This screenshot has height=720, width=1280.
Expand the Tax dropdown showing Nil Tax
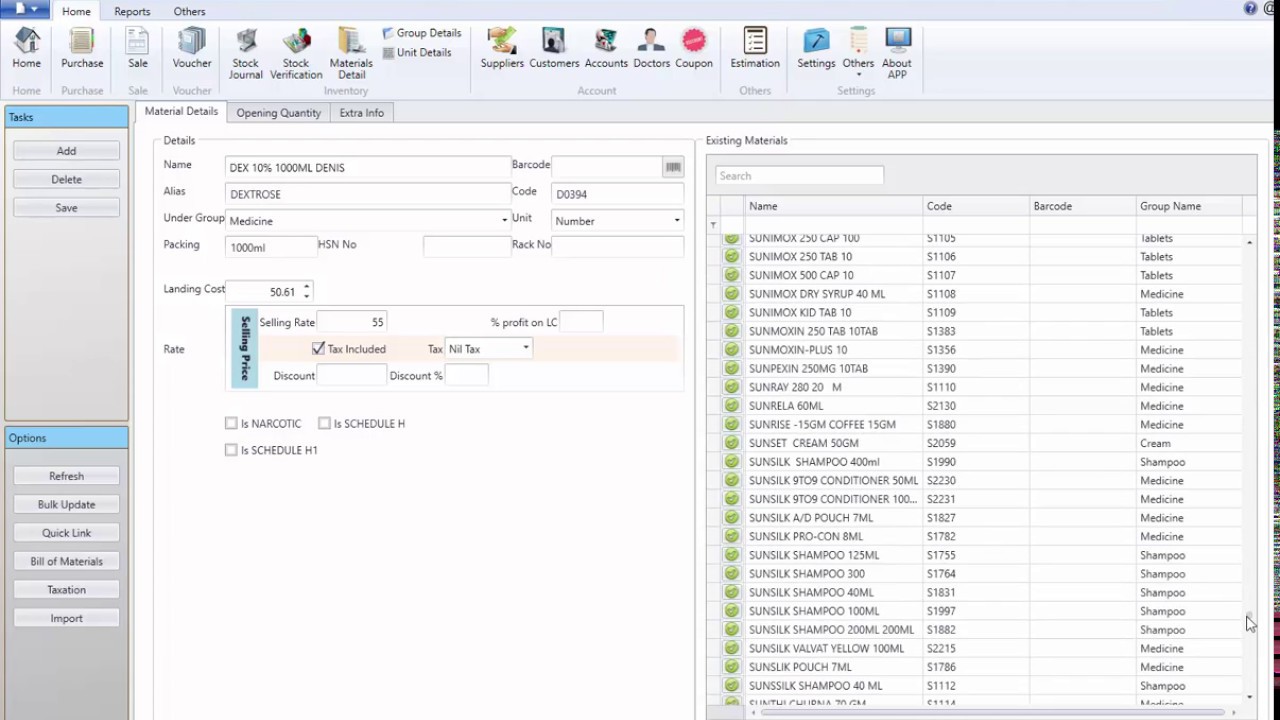tap(526, 349)
